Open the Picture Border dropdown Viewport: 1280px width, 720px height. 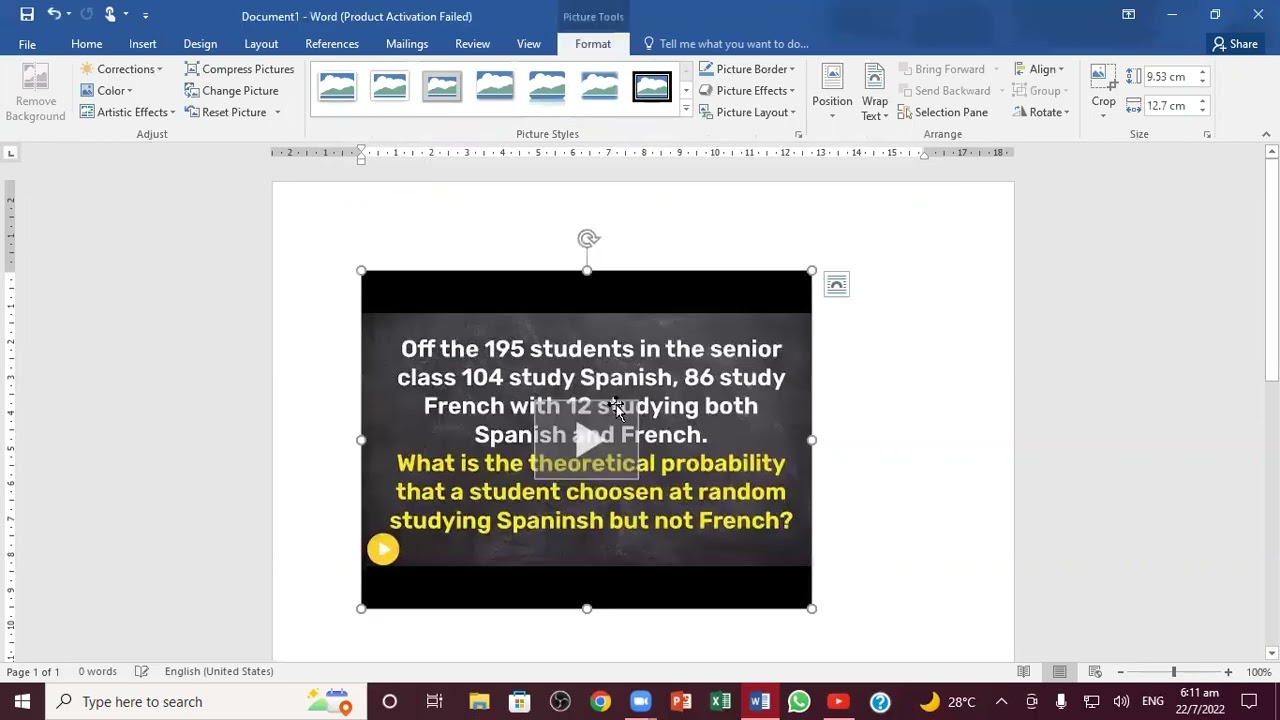747,69
